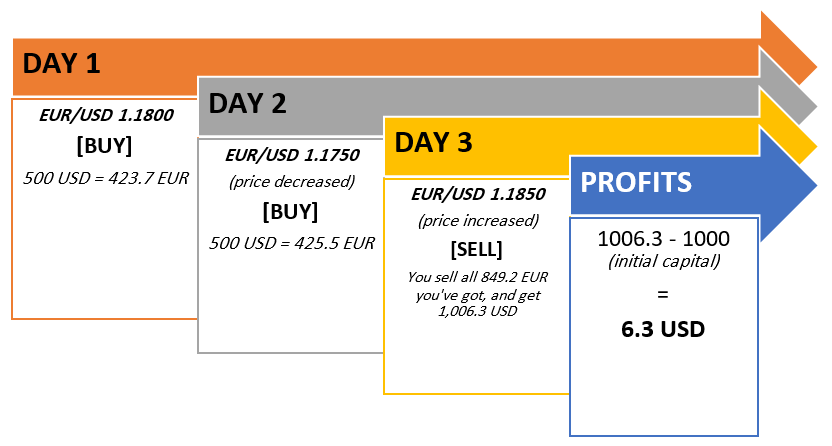Select the bold 6.3 USD result
Image resolution: width=832 pixels, height=446 pixels.
[x=663, y=328]
